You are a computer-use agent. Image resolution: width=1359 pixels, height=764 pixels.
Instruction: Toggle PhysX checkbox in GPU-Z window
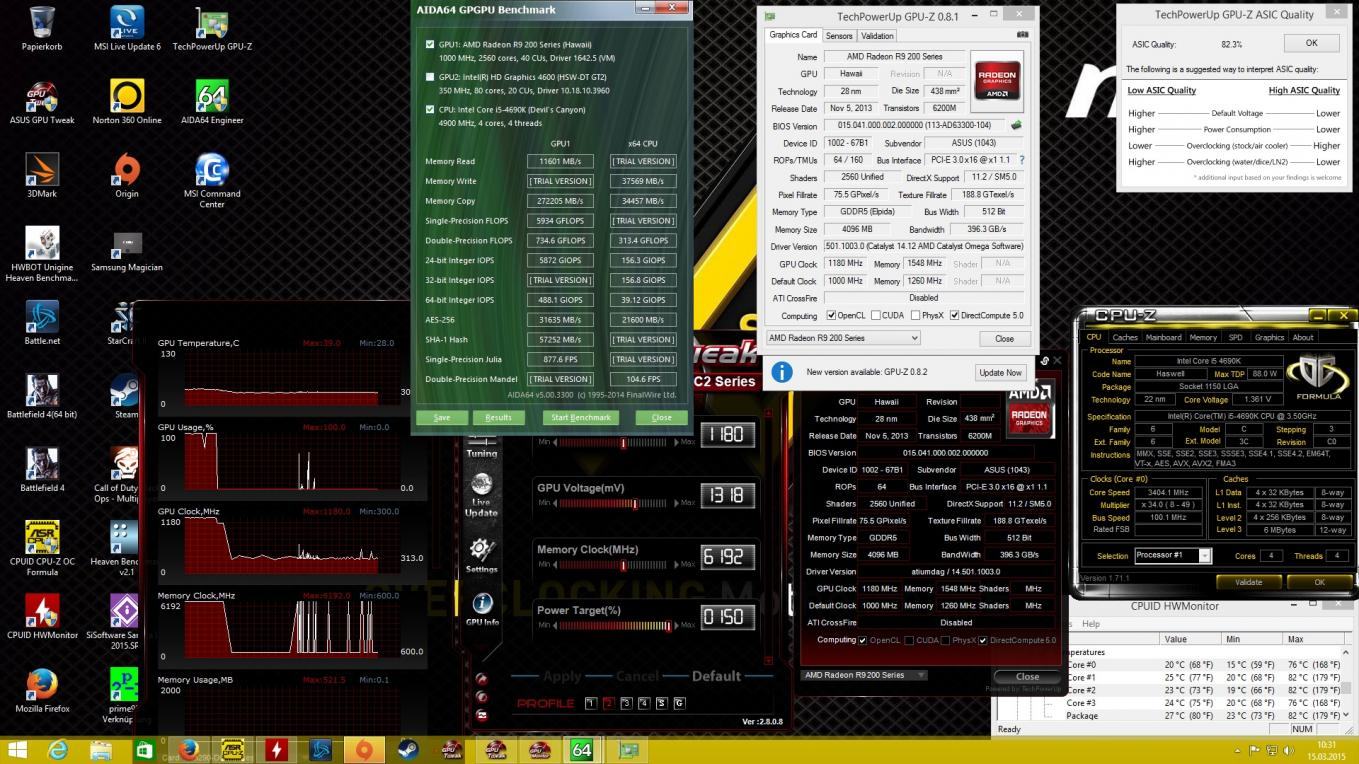[913, 316]
